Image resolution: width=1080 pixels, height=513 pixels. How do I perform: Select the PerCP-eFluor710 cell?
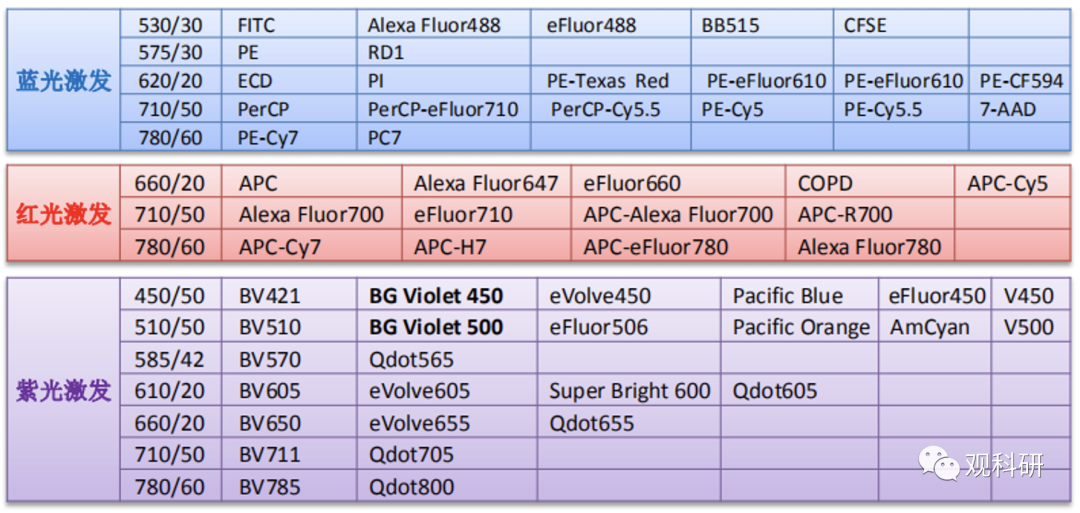[443, 109]
